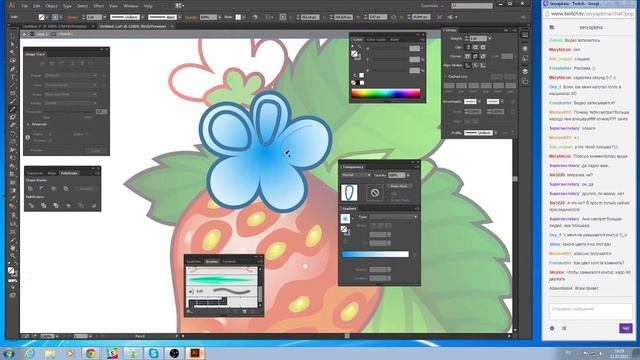Click the Minus Front shape mode in Pathfinder
This screenshot has width=640, height=360.
coord(42,189)
